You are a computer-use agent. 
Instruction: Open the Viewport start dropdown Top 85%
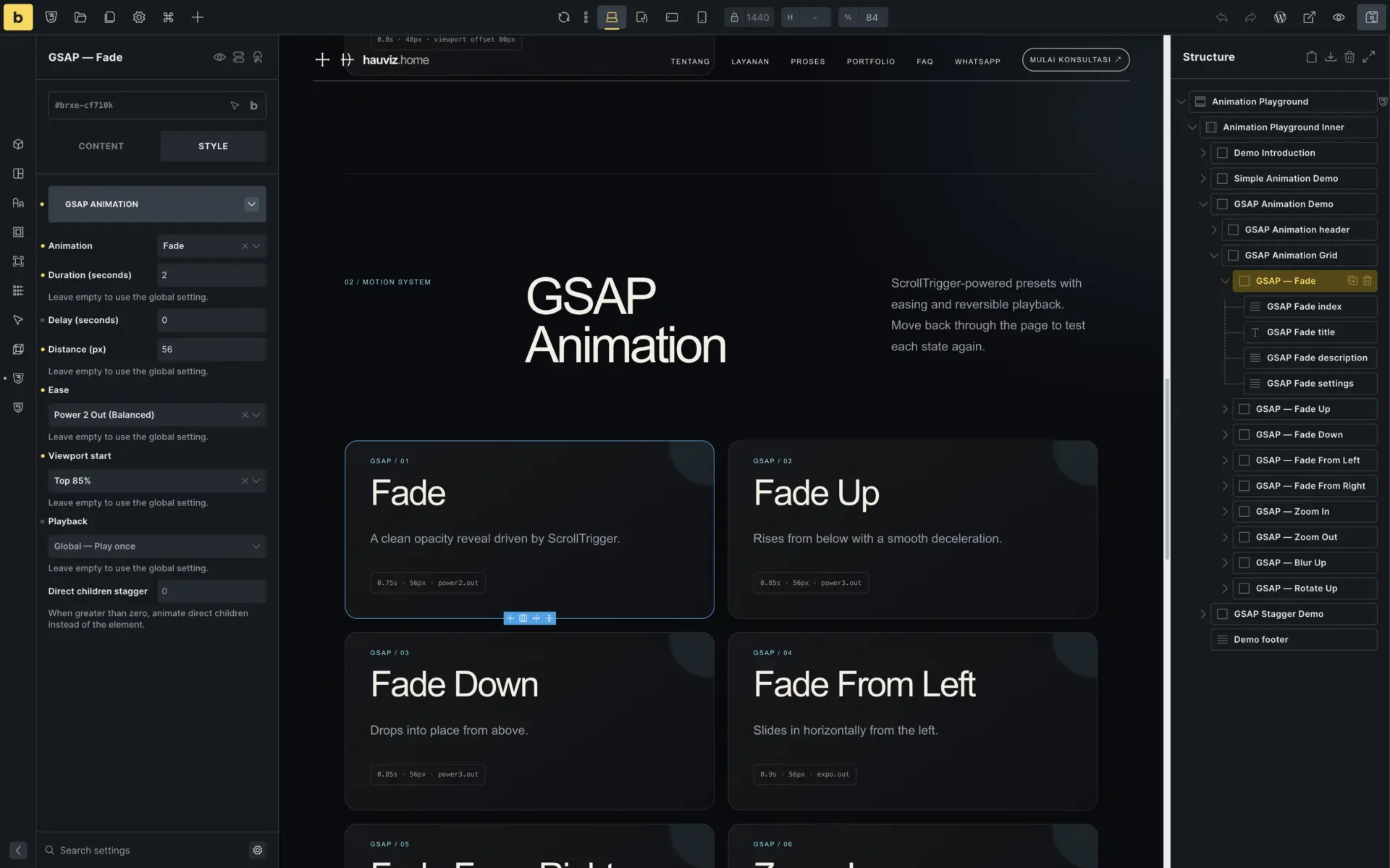pyautogui.click(x=157, y=481)
